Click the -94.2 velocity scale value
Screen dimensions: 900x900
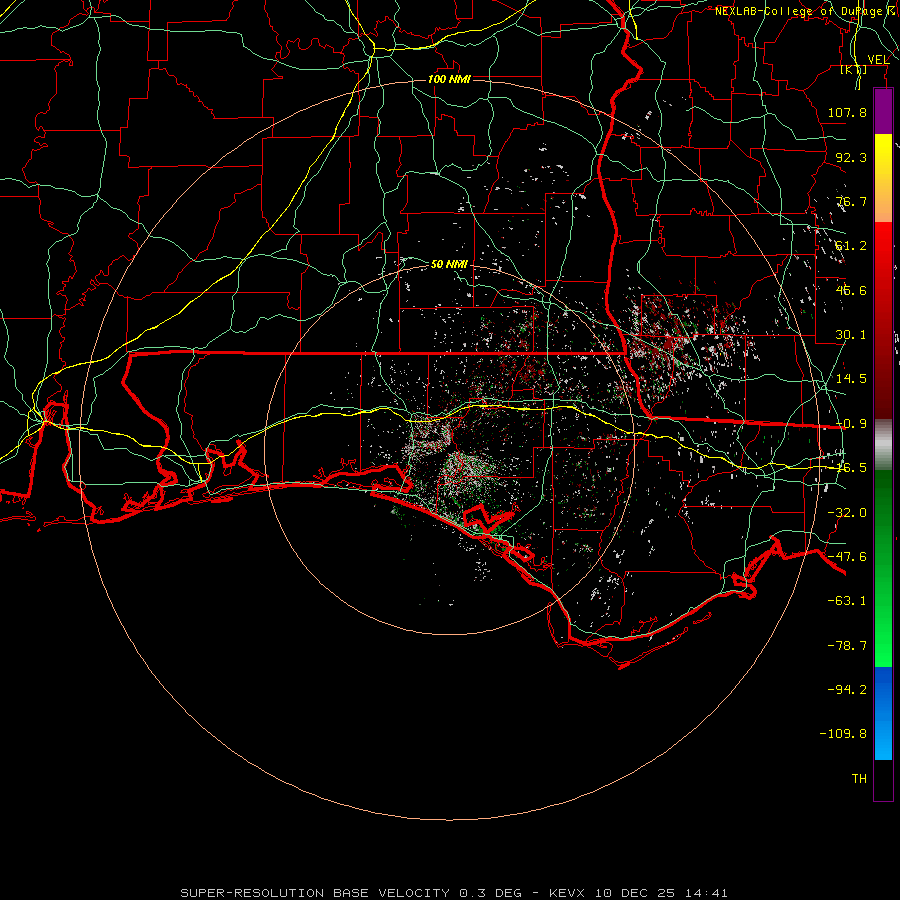(847, 690)
